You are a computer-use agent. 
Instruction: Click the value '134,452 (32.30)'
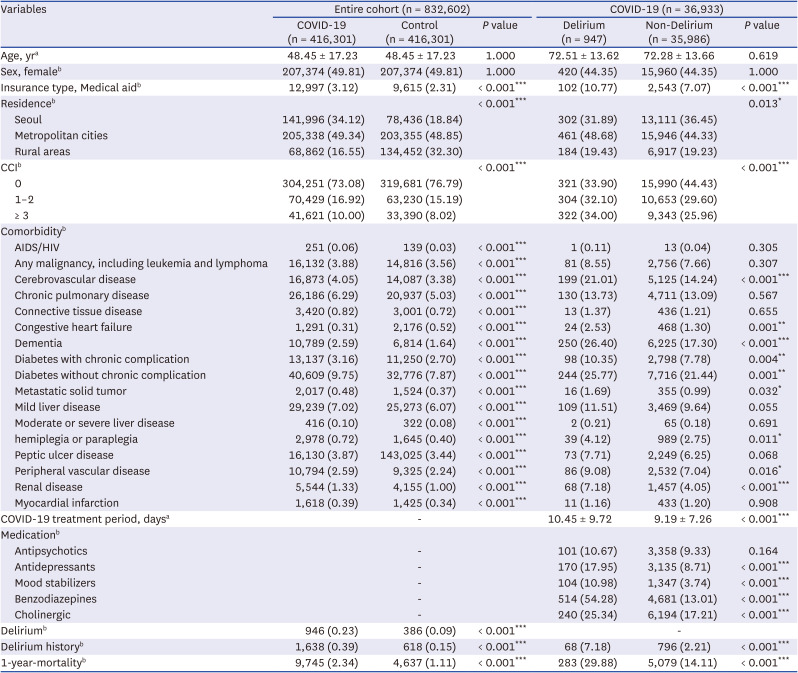421,152
